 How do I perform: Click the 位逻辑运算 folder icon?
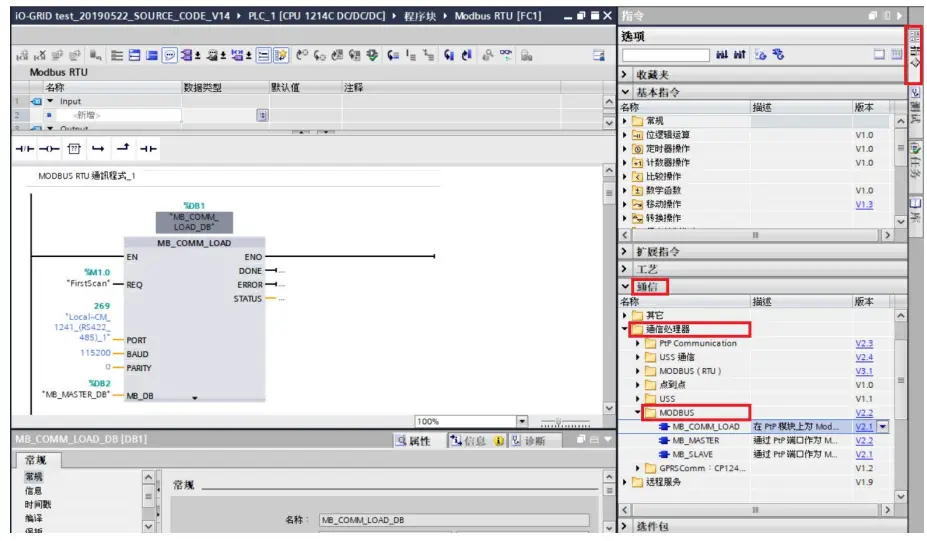(x=637, y=135)
